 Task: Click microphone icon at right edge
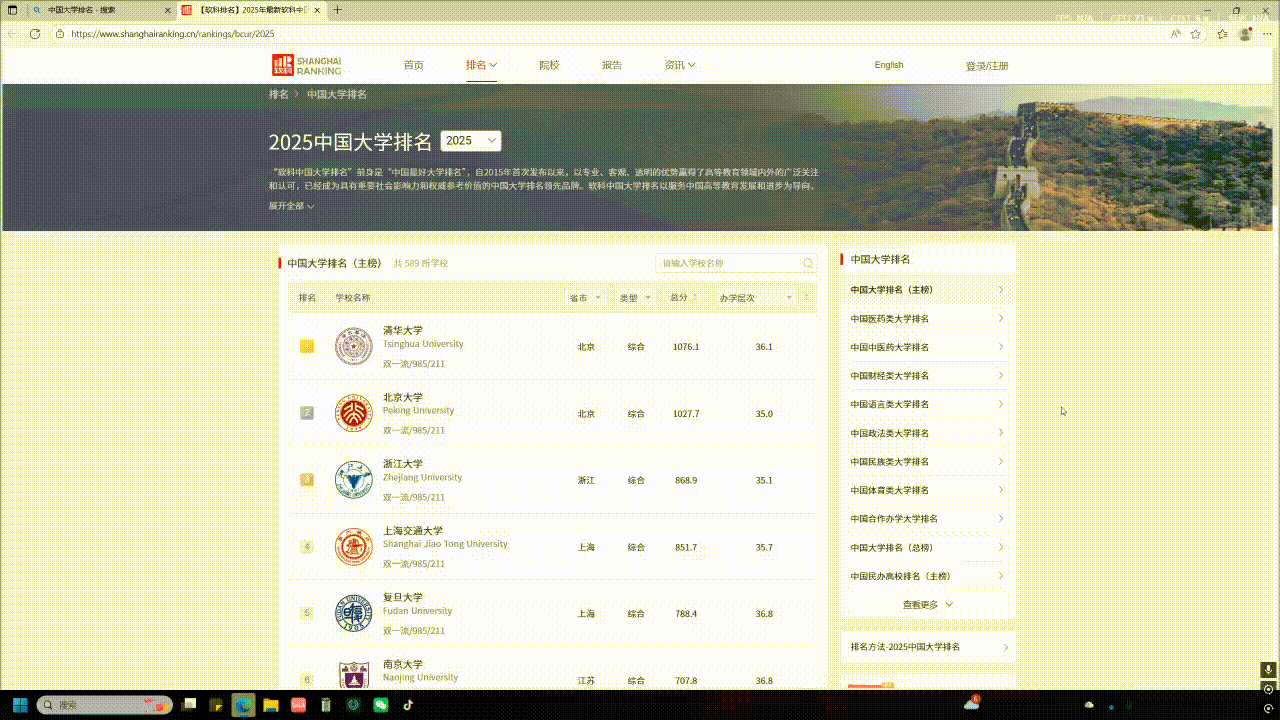coord(1268,670)
